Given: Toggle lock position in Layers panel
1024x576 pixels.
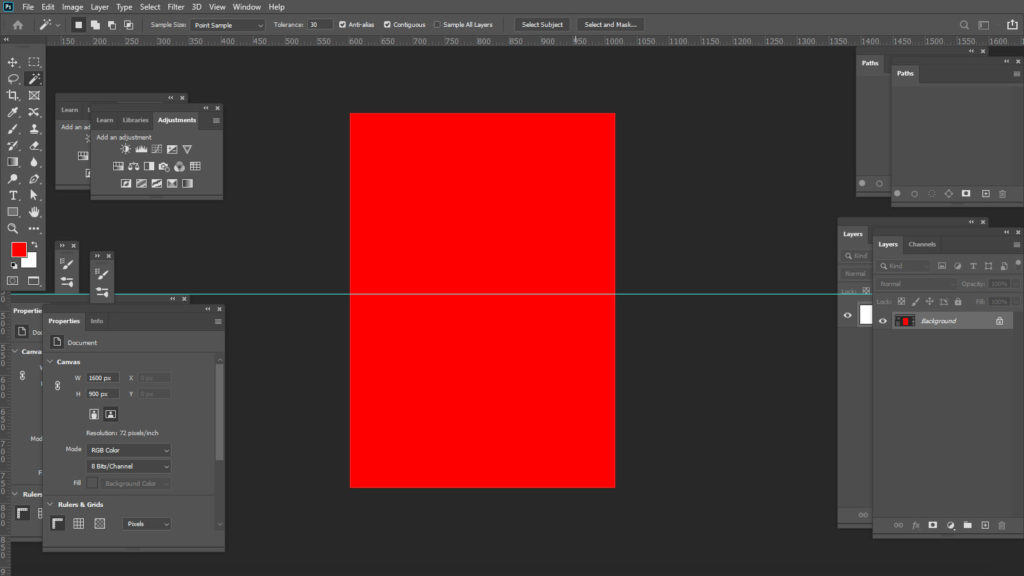Looking at the screenshot, I should point(929,302).
